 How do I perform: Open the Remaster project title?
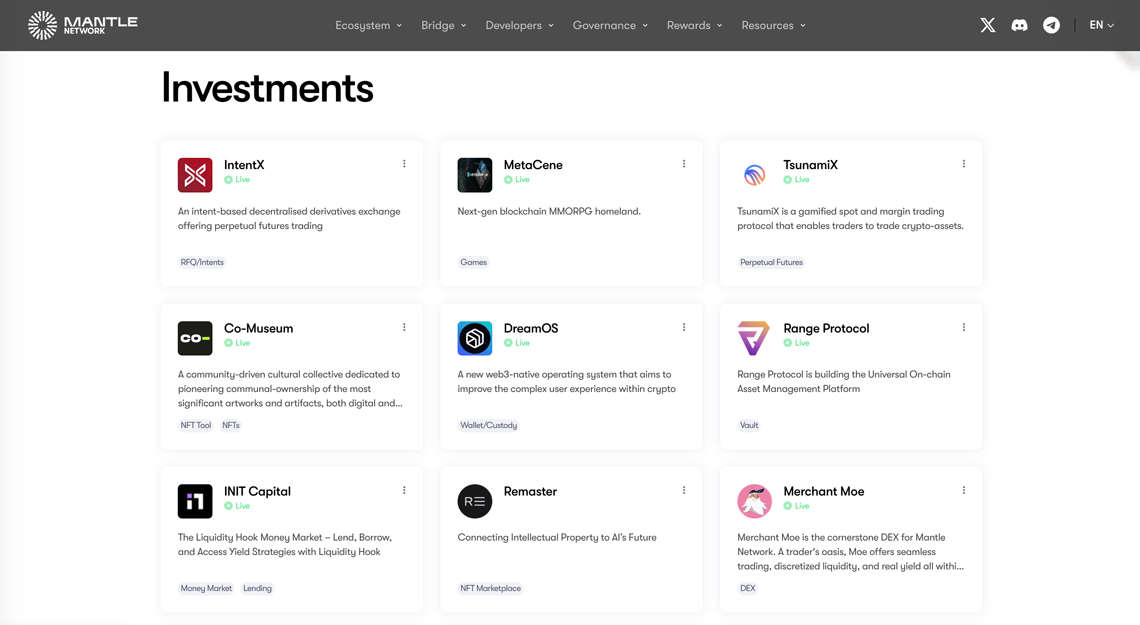coord(530,491)
